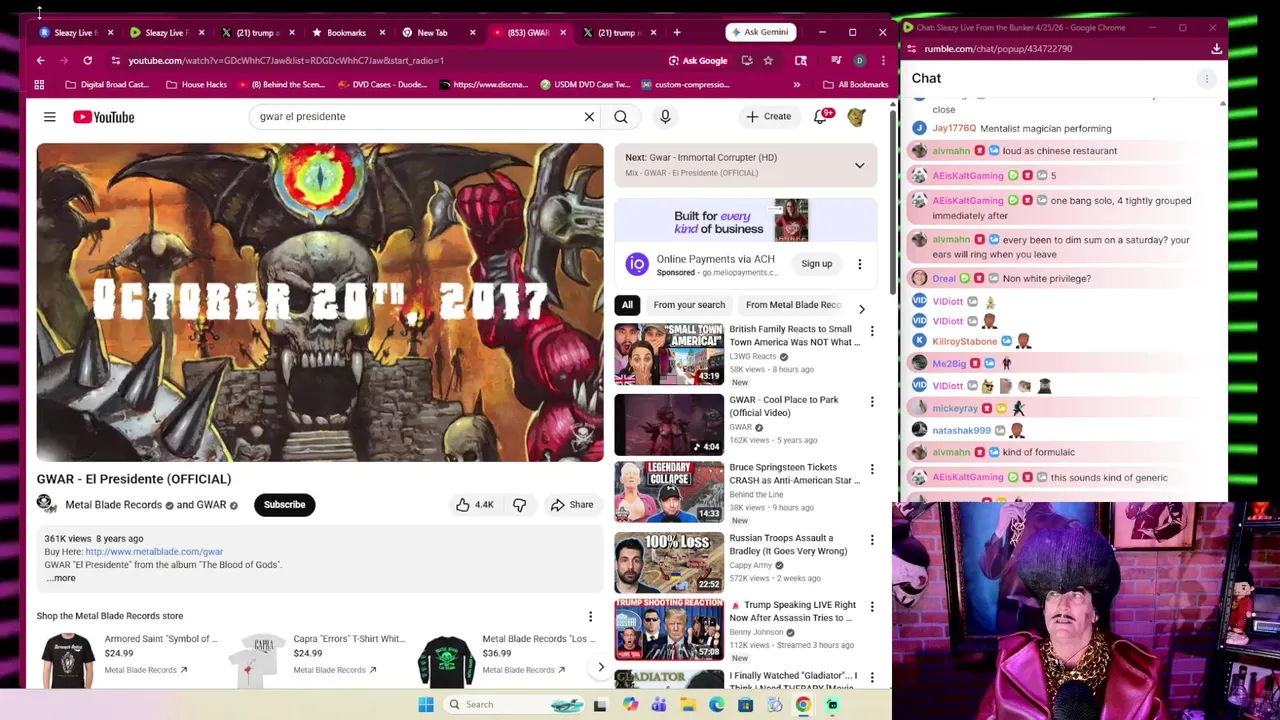This screenshot has height=720, width=1280.
Task: Open options for sponsored Online Payments ad
Action: pyautogui.click(x=859, y=264)
